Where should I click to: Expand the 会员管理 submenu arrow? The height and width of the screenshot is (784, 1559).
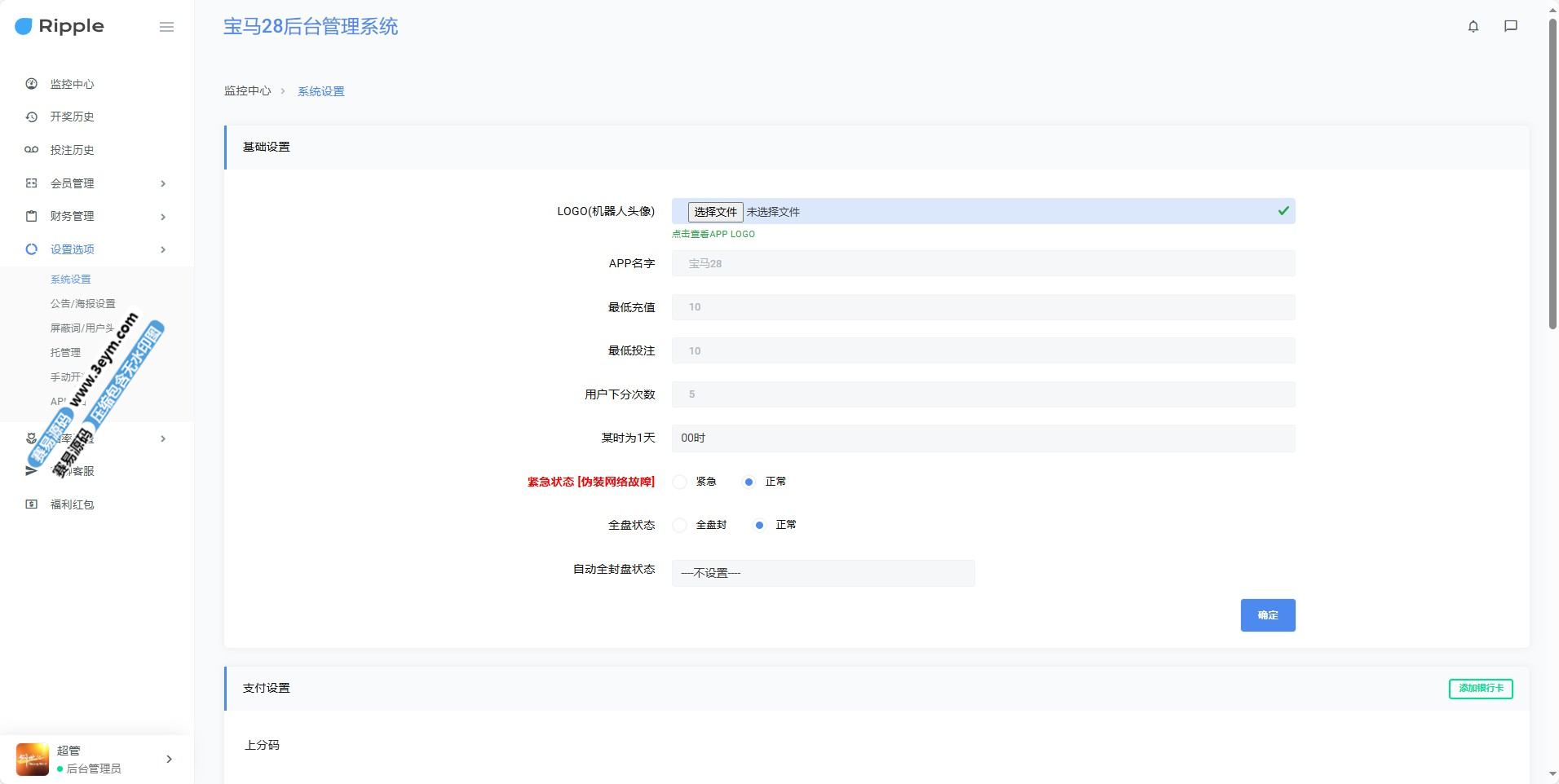(x=163, y=183)
